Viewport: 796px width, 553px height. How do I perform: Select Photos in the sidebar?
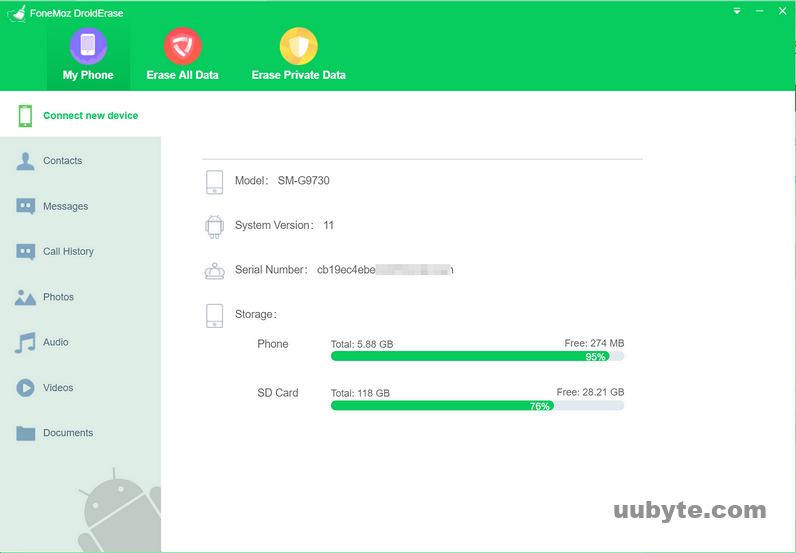[80, 297]
